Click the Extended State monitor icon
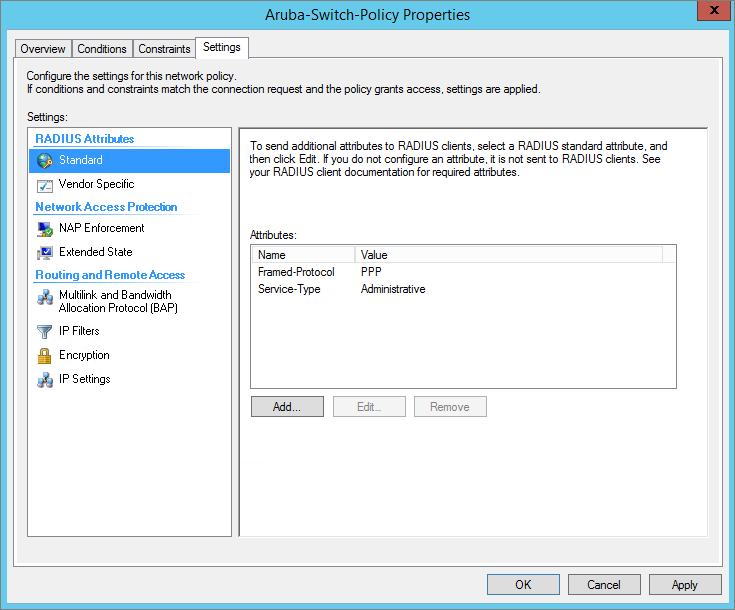Image resolution: width=735 pixels, height=610 pixels. tap(45, 253)
